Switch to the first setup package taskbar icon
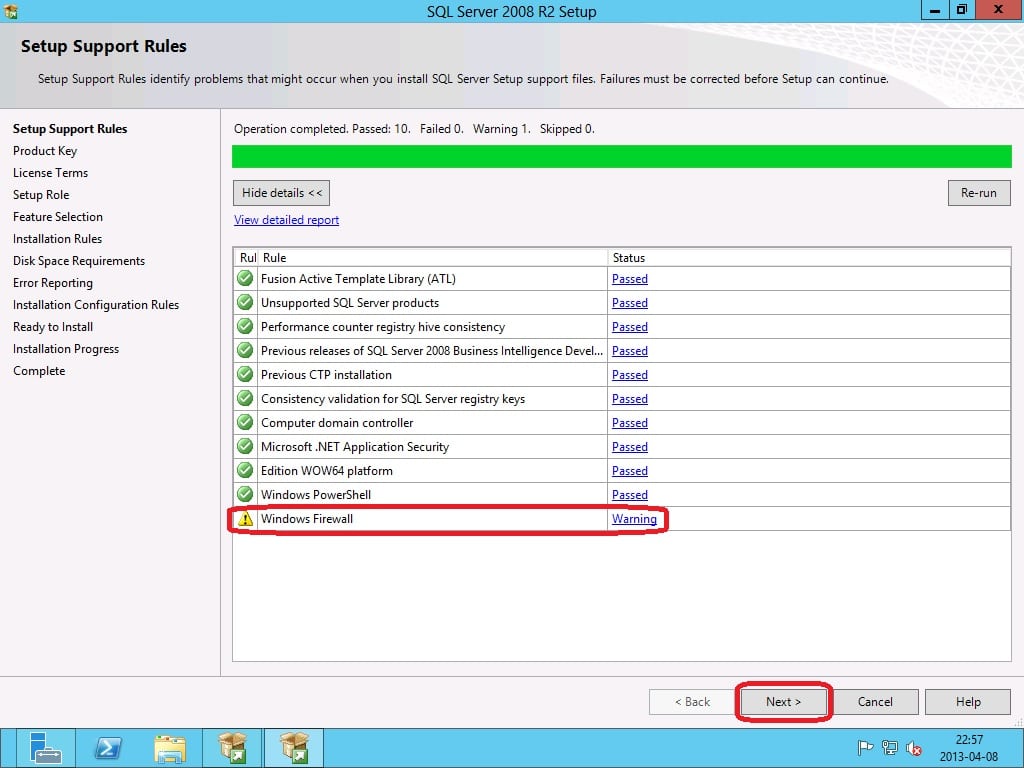Image resolution: width=1024 pixels, height=768 pixels. (232, 748)
